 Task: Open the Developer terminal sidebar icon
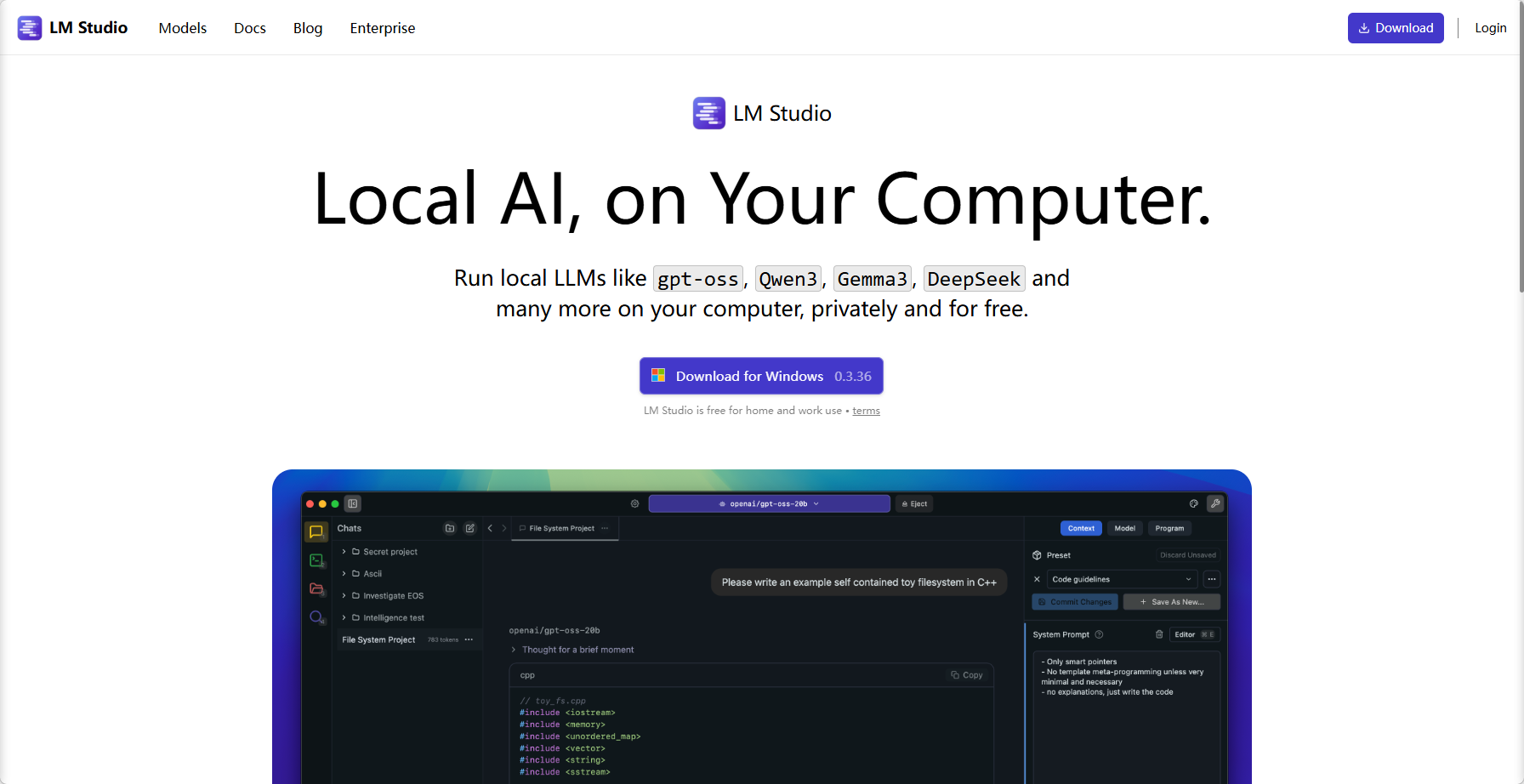coord(317,560)
